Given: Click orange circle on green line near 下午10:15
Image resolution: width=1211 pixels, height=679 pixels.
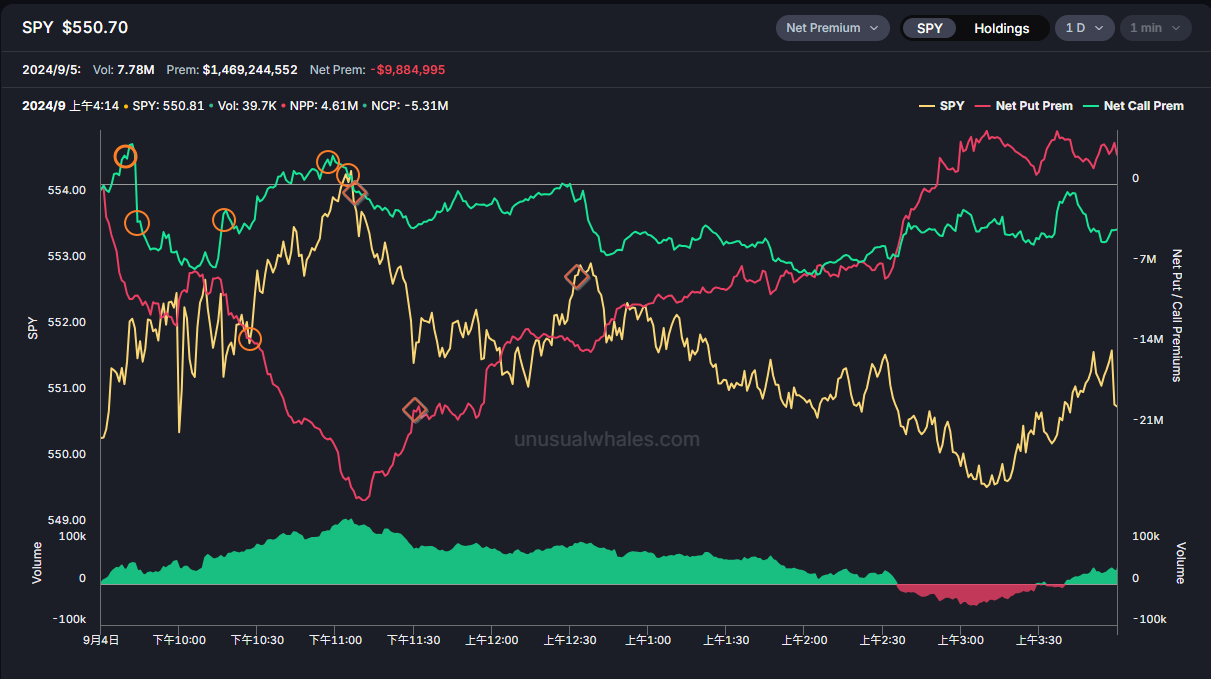Looking at the screenshot, I should coord(224,220).
